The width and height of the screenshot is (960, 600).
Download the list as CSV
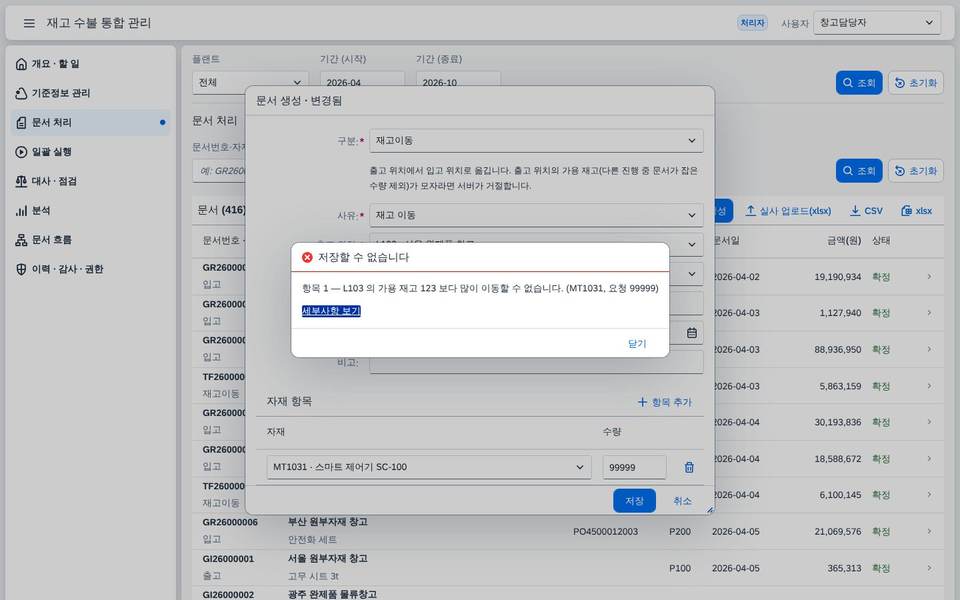point(866,211)
